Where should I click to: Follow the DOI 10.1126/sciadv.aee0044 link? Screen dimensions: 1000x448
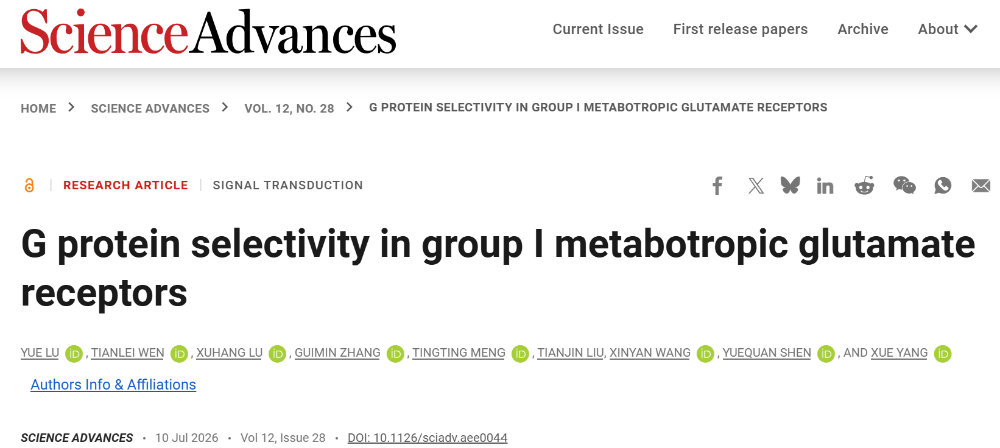coord(427,438)
